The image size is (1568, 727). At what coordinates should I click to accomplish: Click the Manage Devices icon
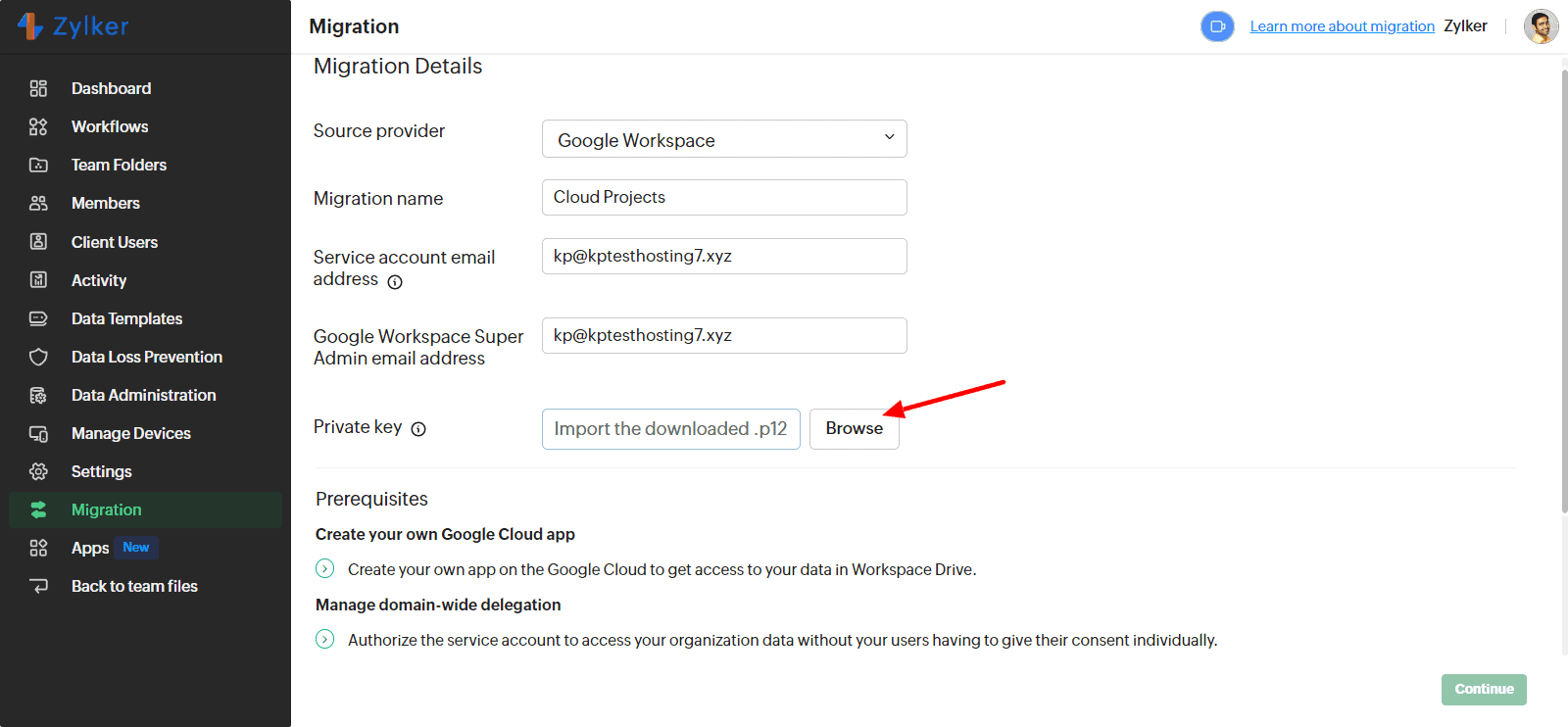tap(38, 433)
